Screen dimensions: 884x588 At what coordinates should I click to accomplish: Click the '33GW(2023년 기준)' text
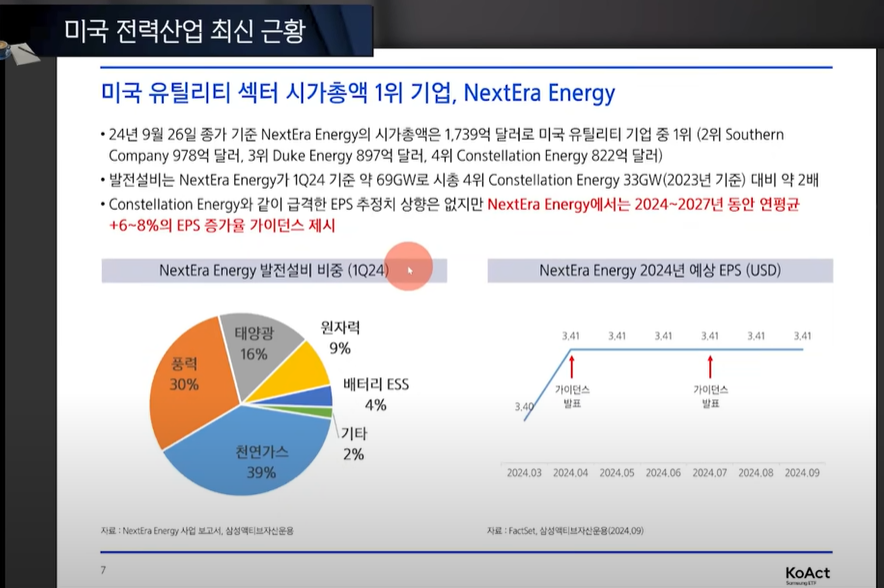point(684,180)
